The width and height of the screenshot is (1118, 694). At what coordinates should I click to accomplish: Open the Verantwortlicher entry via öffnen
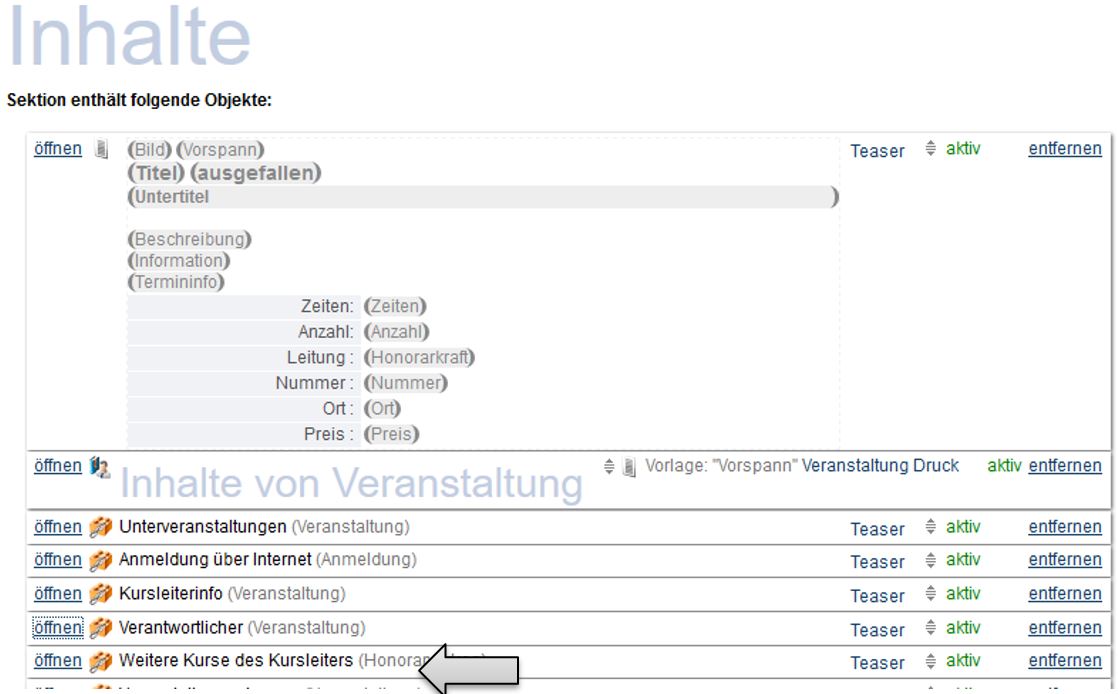click(57, 628)
